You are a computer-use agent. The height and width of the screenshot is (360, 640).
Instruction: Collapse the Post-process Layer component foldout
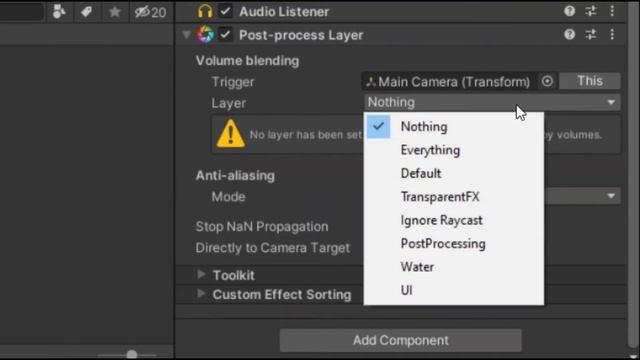(x=186, y=35)
